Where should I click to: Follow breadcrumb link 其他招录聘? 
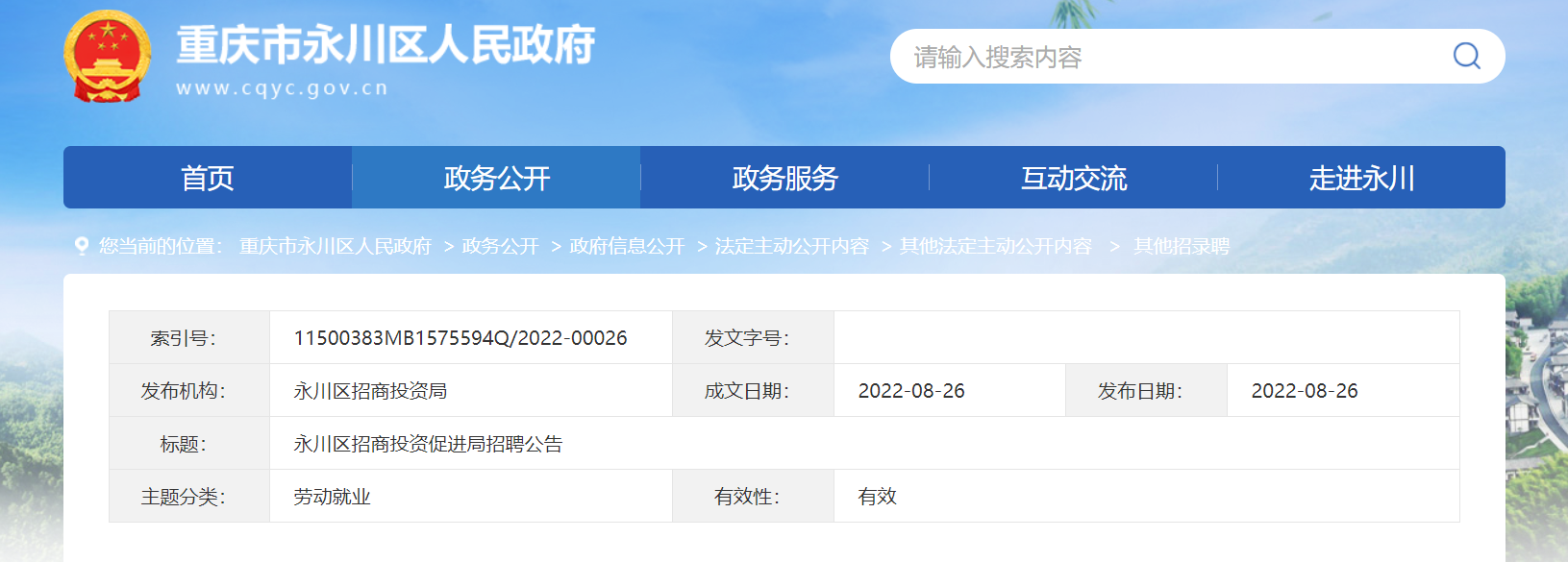1182,246
